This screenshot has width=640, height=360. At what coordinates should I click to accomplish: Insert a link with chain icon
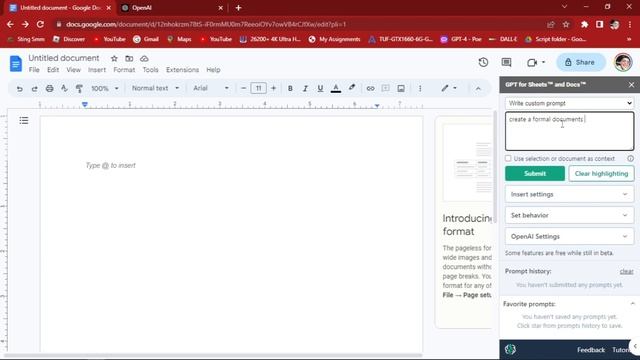click(370, 88)
